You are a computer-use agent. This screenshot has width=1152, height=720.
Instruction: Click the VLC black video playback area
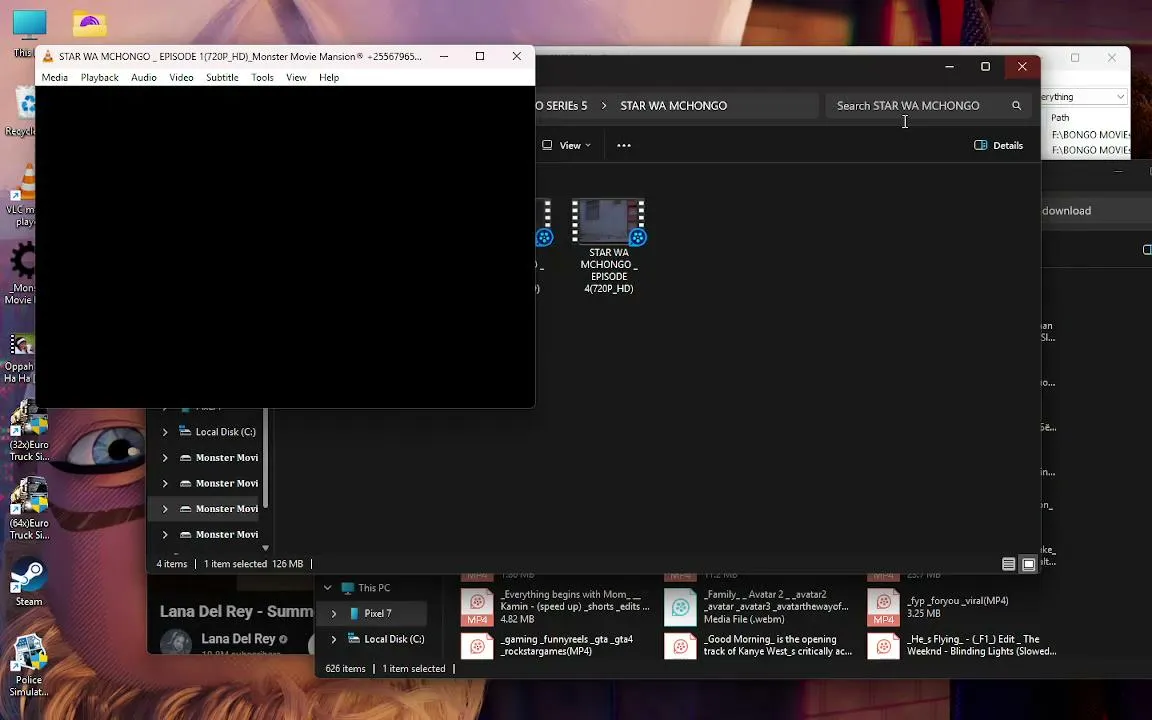coord(285,246)
